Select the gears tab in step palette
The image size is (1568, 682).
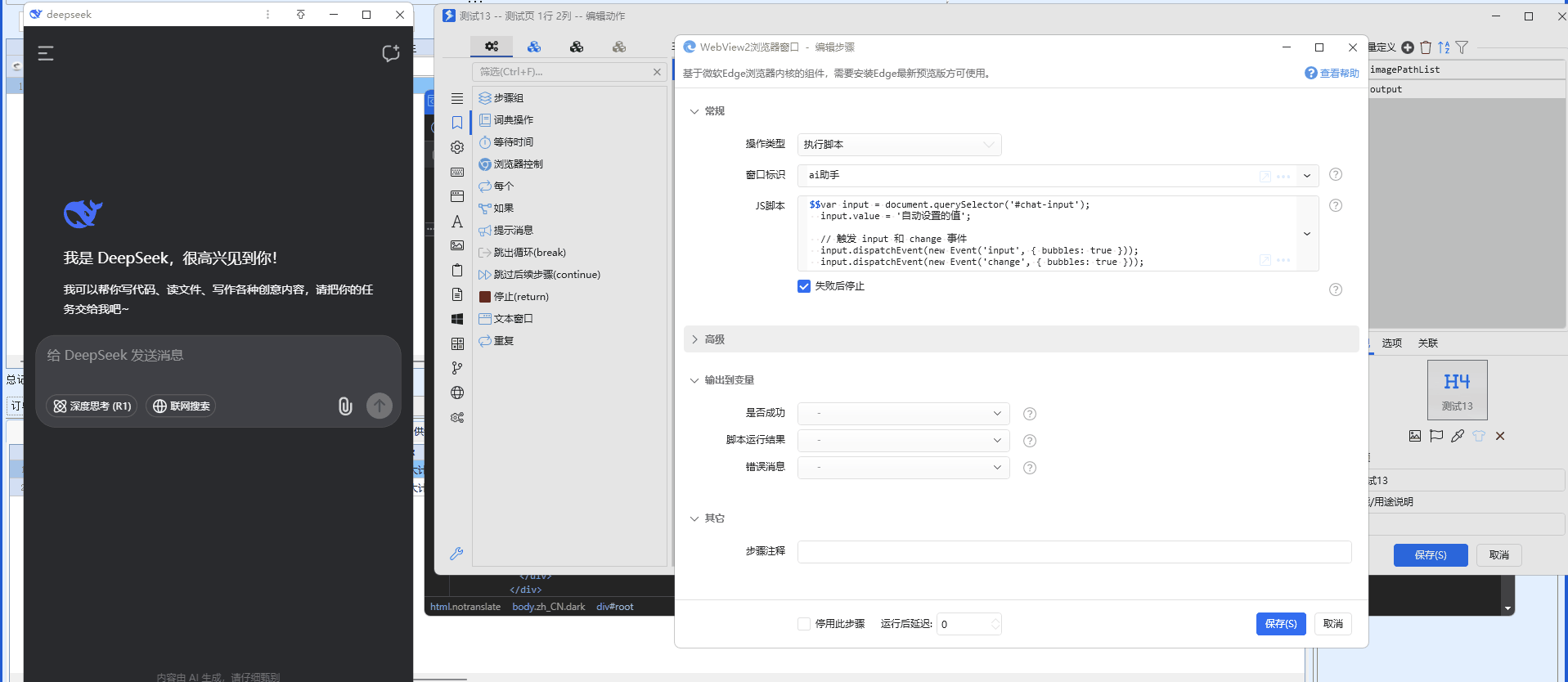coord(492,47)
